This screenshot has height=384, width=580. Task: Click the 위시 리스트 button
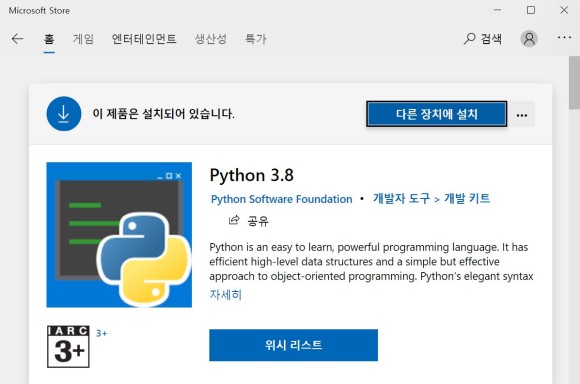(293, 345)
